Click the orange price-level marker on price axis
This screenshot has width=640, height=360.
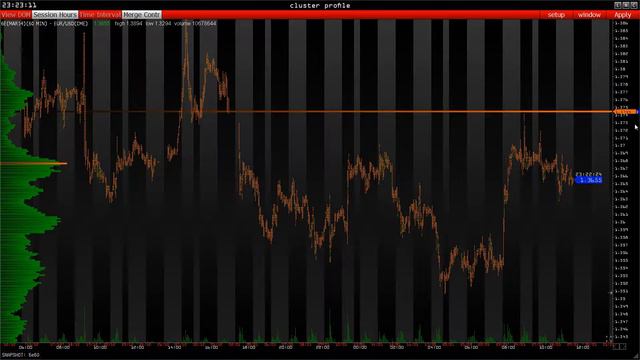pyautogui.click(x=625, y=111)
